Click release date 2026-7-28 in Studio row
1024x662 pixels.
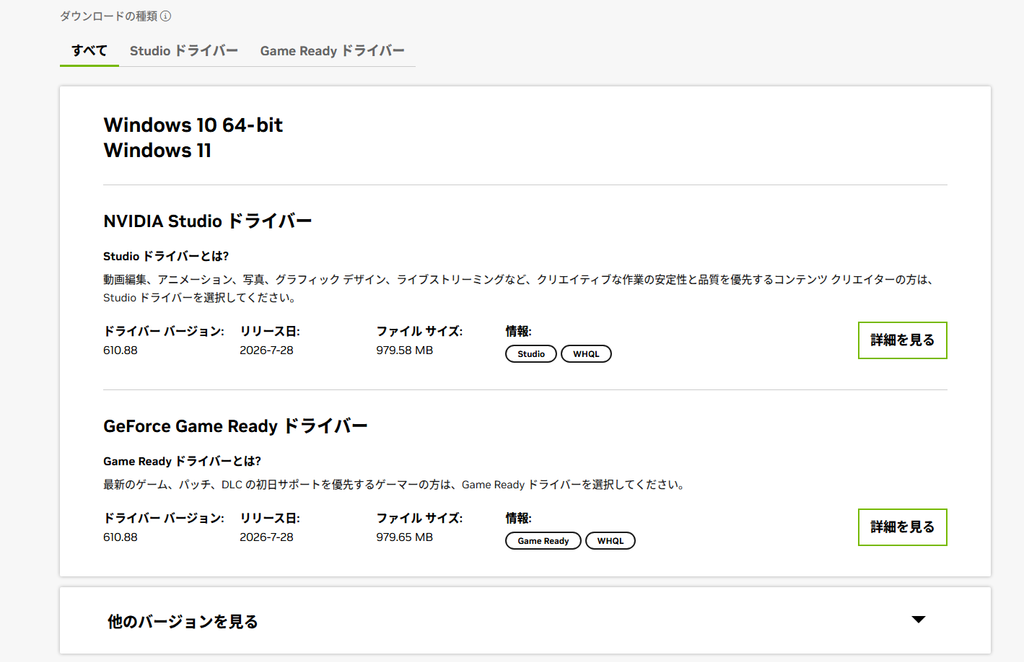click(266, 350)
